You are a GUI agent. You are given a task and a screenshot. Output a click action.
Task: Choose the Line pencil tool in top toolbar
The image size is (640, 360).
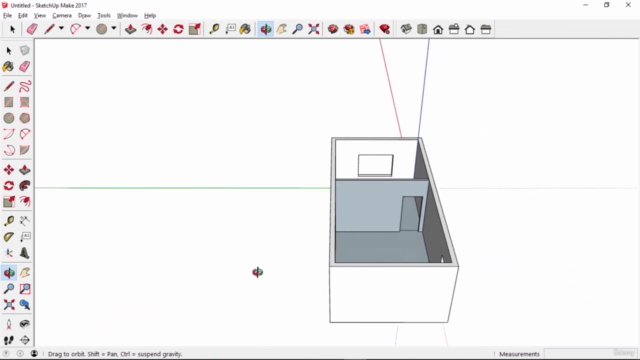[49, 29]
